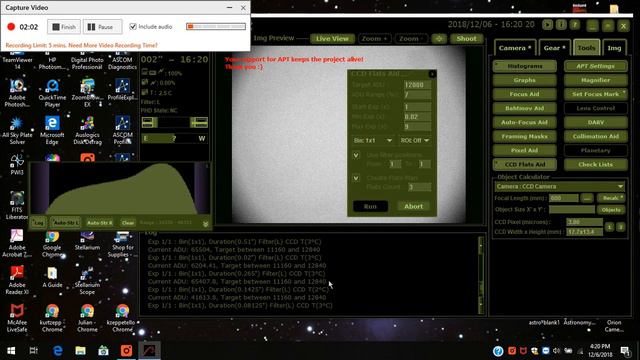Open Google Chrome desktop shortcut
This screenshot has height=360, width=640.
pyautogui.click(x=52, y=243)
